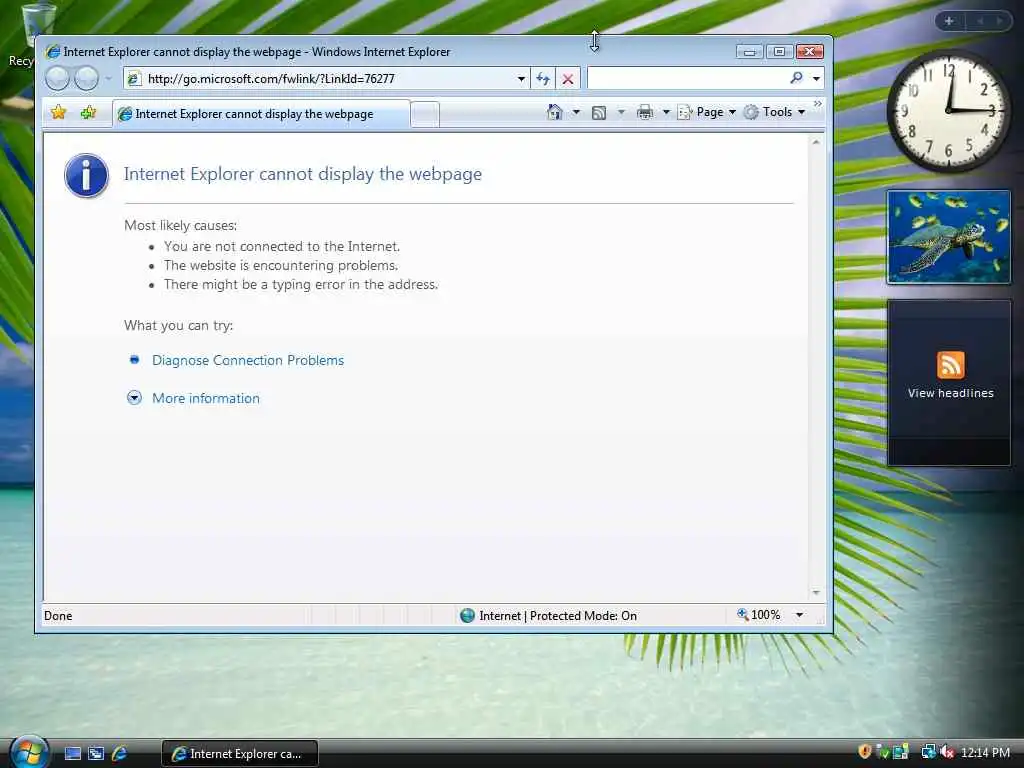Viewport: 1024px width, 768px height.
Task: Click the window title bar IE icon
Action: tap(53, 52)
